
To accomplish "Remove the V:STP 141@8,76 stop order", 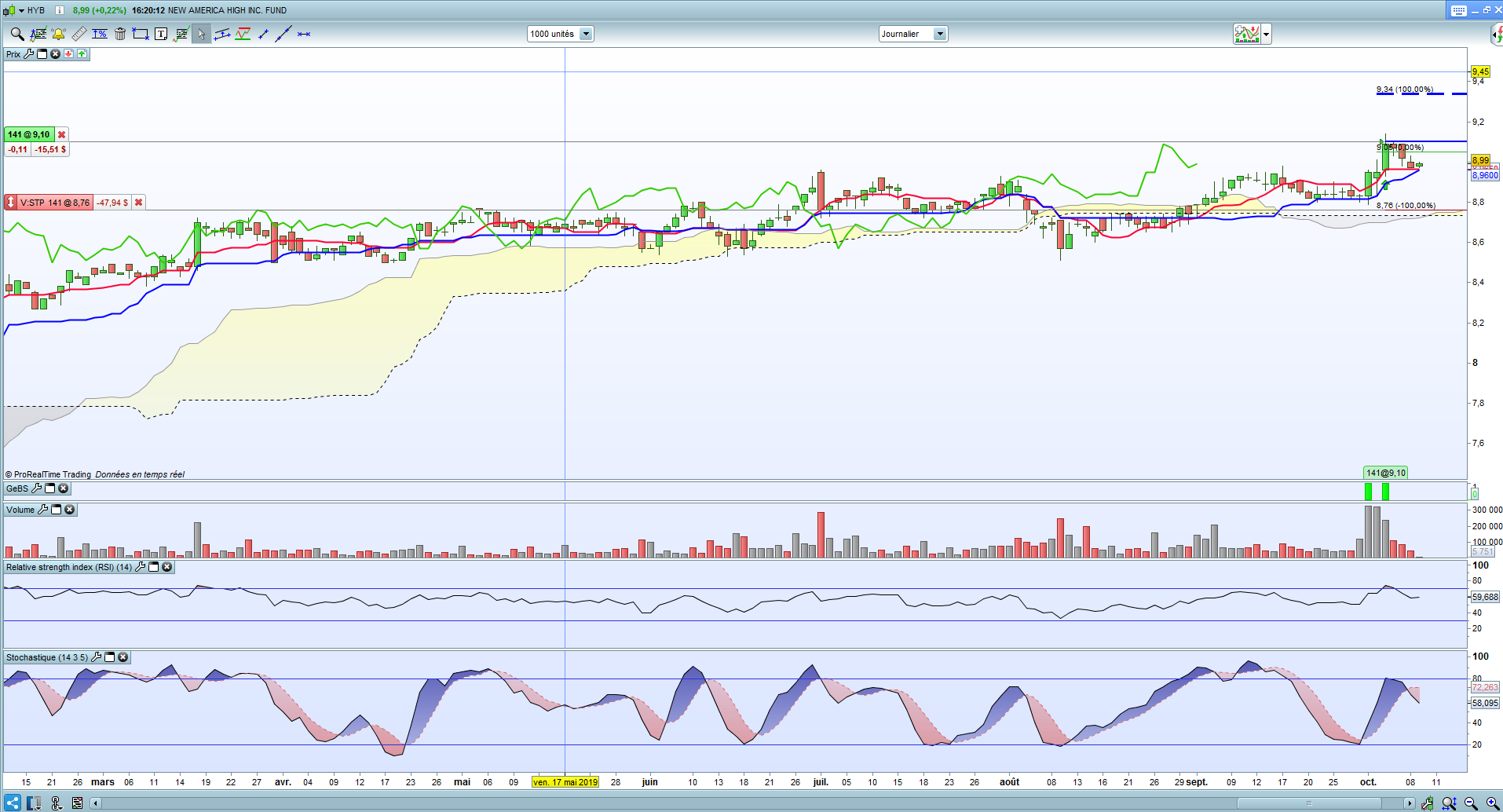I will pyautogui.click(x=138, y=203).
